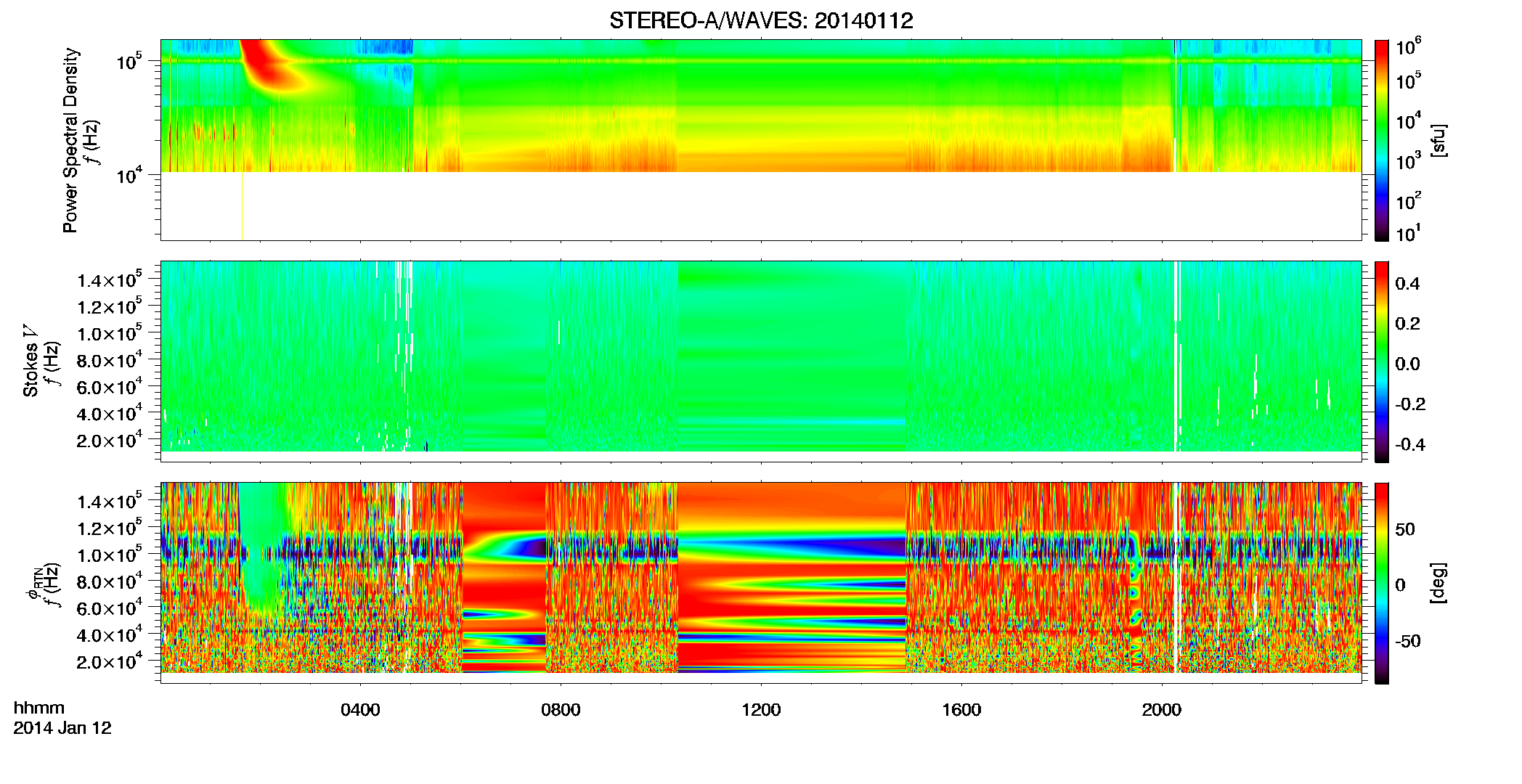Click the Power Spectral Density axis label

pyautogui.click(x=70, y=140)
